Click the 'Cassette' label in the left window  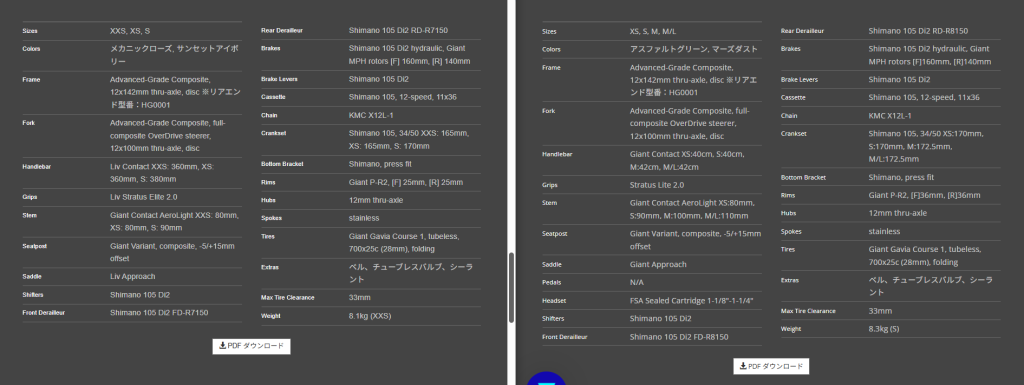tap(273, 97)
